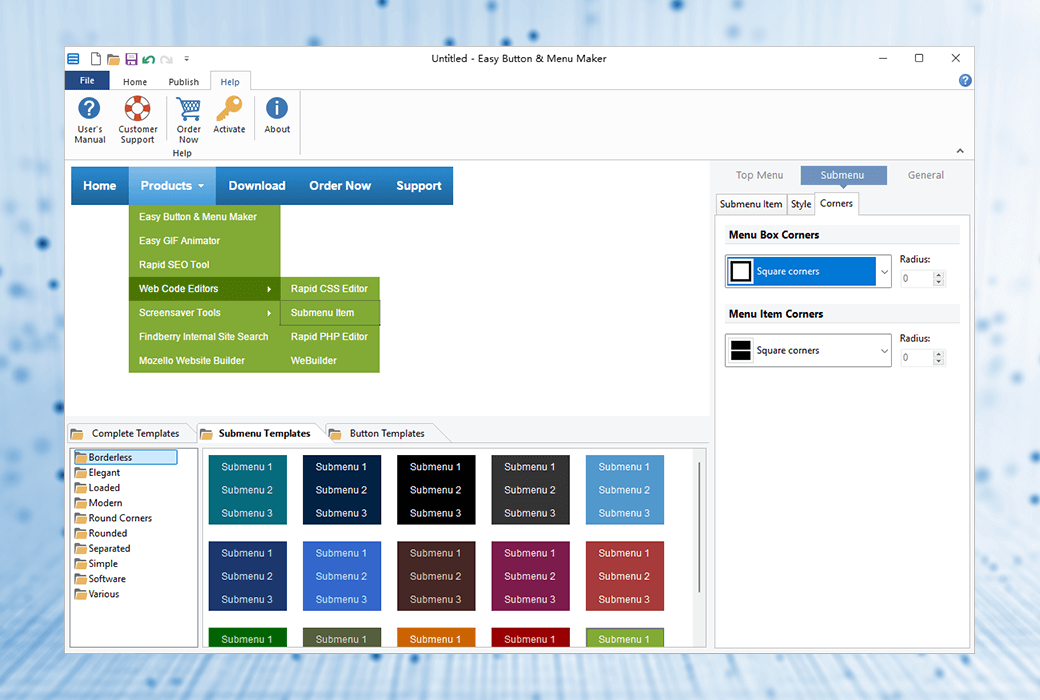Click the Undo arrow icon
The image size is (1040, 700).
point(149,60)
